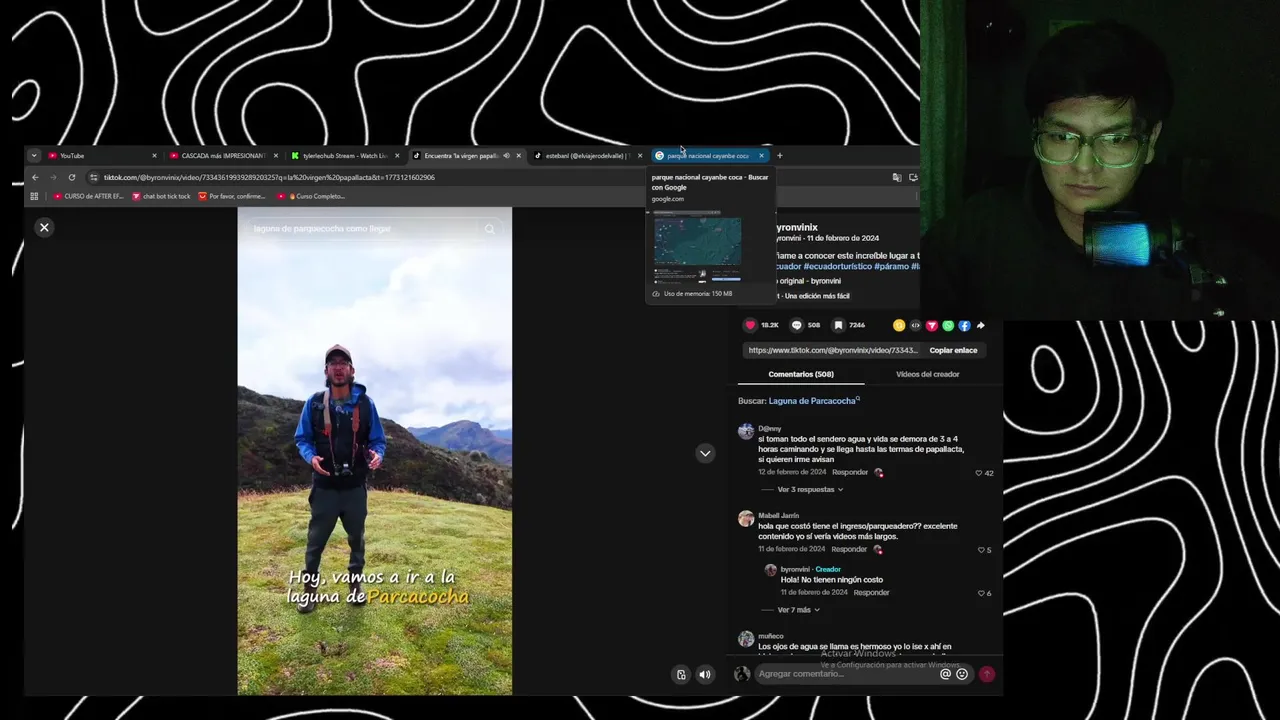This screenshot has width=1280, height=720.
Task: Toggle video mute speaker button
Action: coord(705,674)
